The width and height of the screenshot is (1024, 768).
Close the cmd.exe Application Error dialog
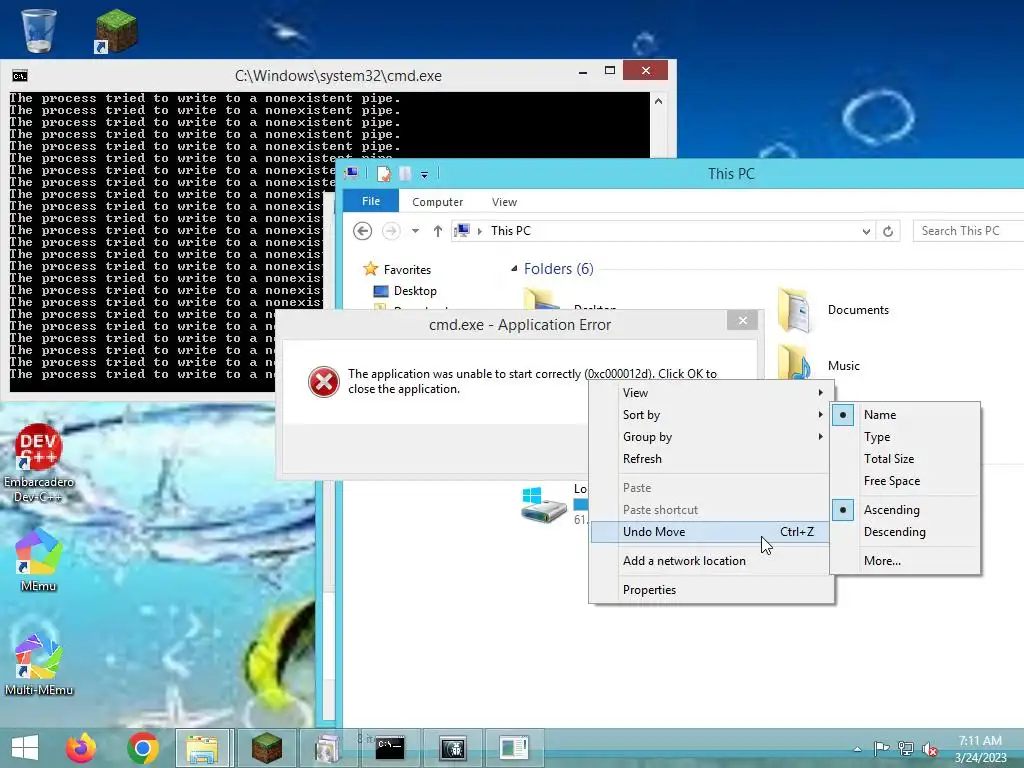pyautogui.click(x=743, y=320)
